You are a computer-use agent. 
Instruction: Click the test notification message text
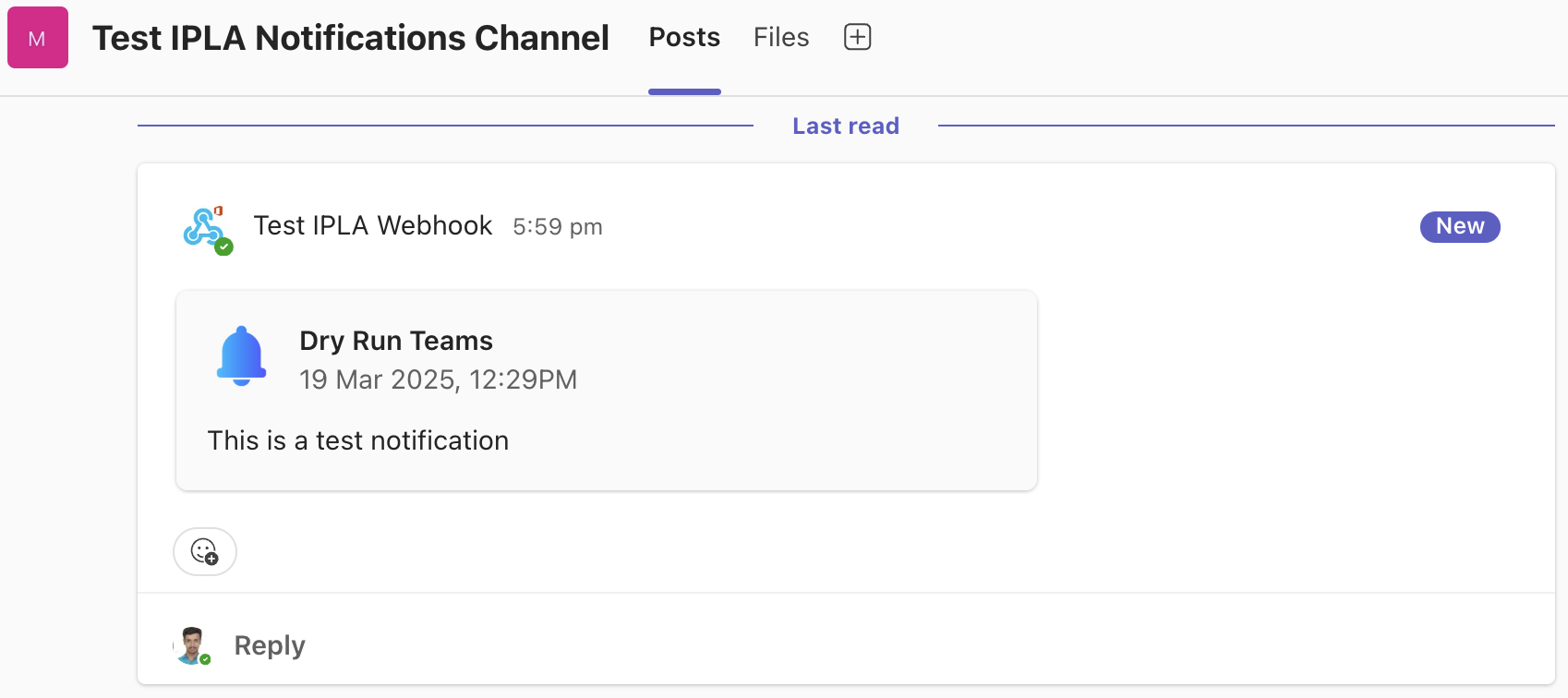358,440
